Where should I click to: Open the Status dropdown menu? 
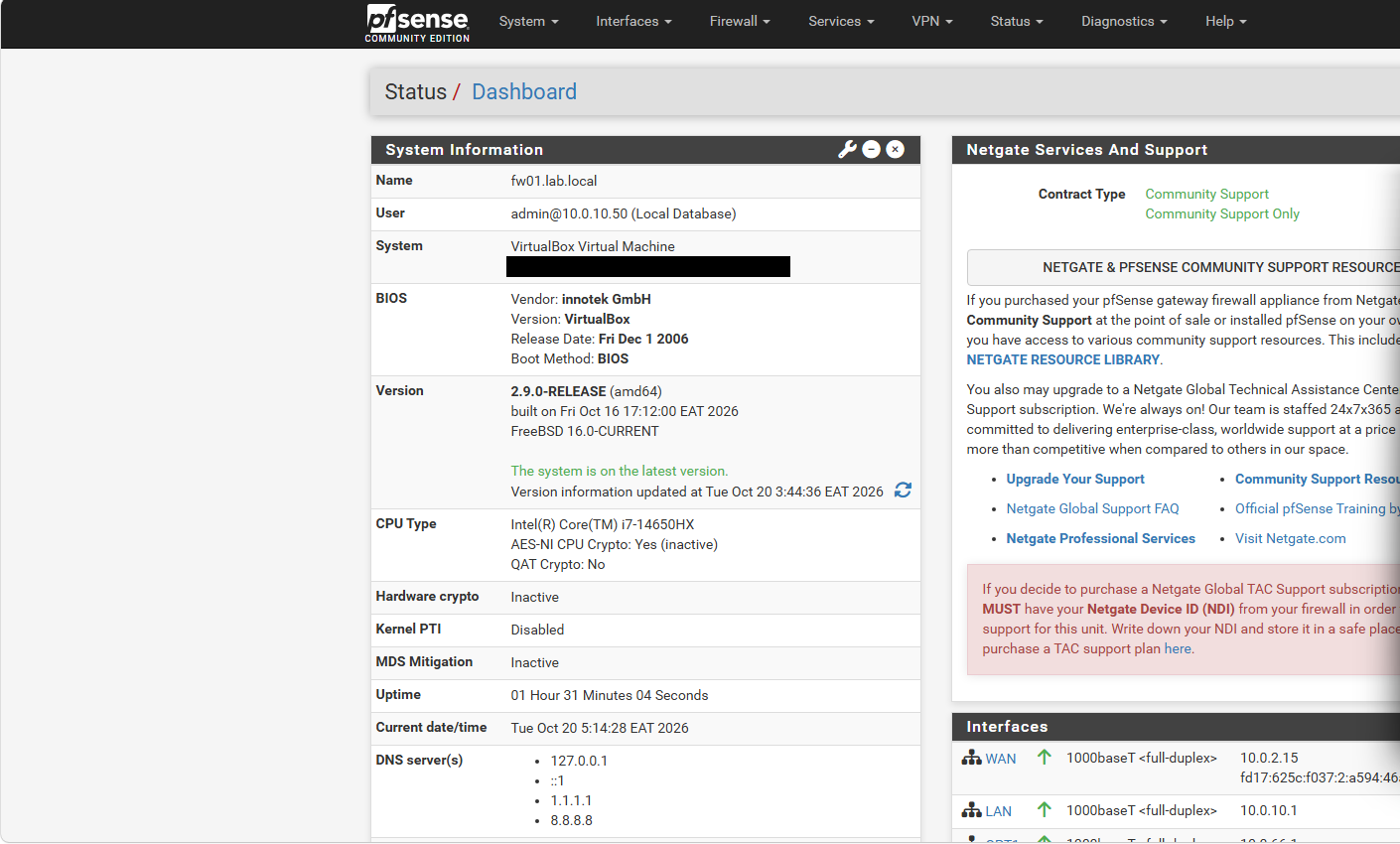tap(1017, 21)
